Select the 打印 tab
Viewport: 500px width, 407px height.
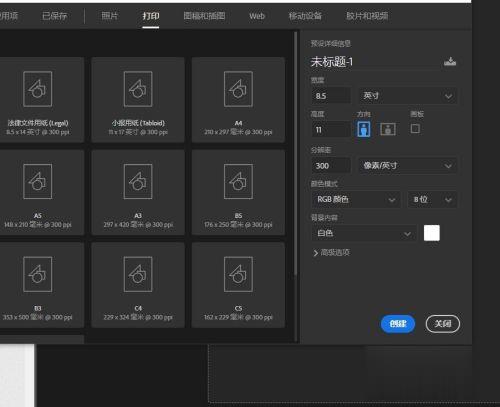151,16
